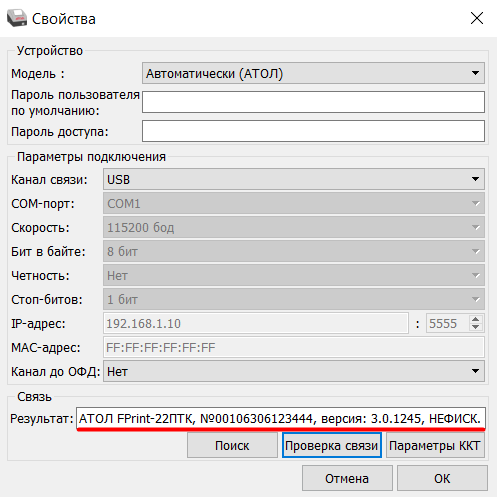Click the printer icon in title bar
Image resolution: width=497 pixels, height=497 pixels.
pyautogui.click(x=17, y=18)
